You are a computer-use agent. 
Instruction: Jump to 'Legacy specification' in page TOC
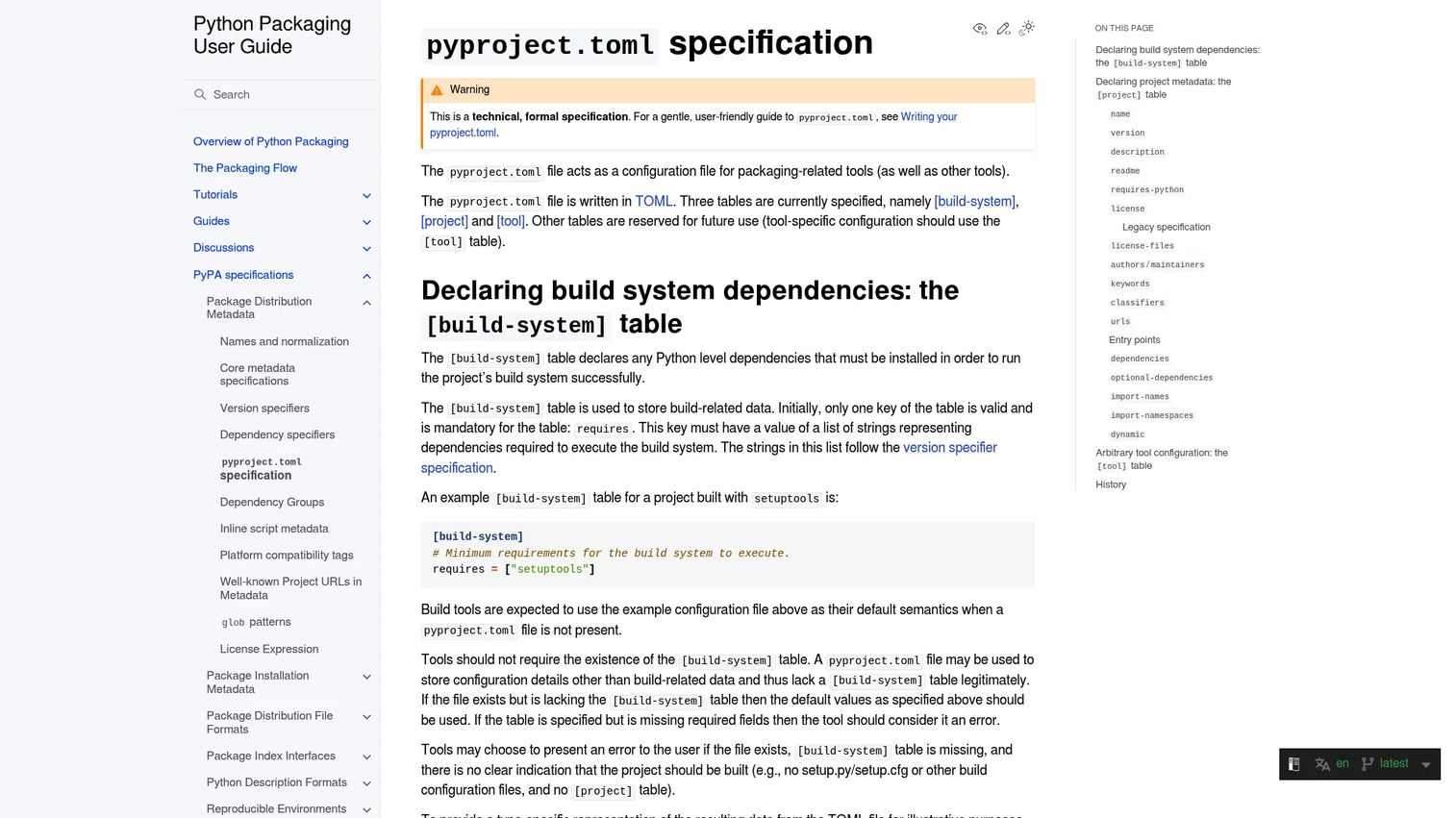pyautogui.click(x=1166, y=227)
